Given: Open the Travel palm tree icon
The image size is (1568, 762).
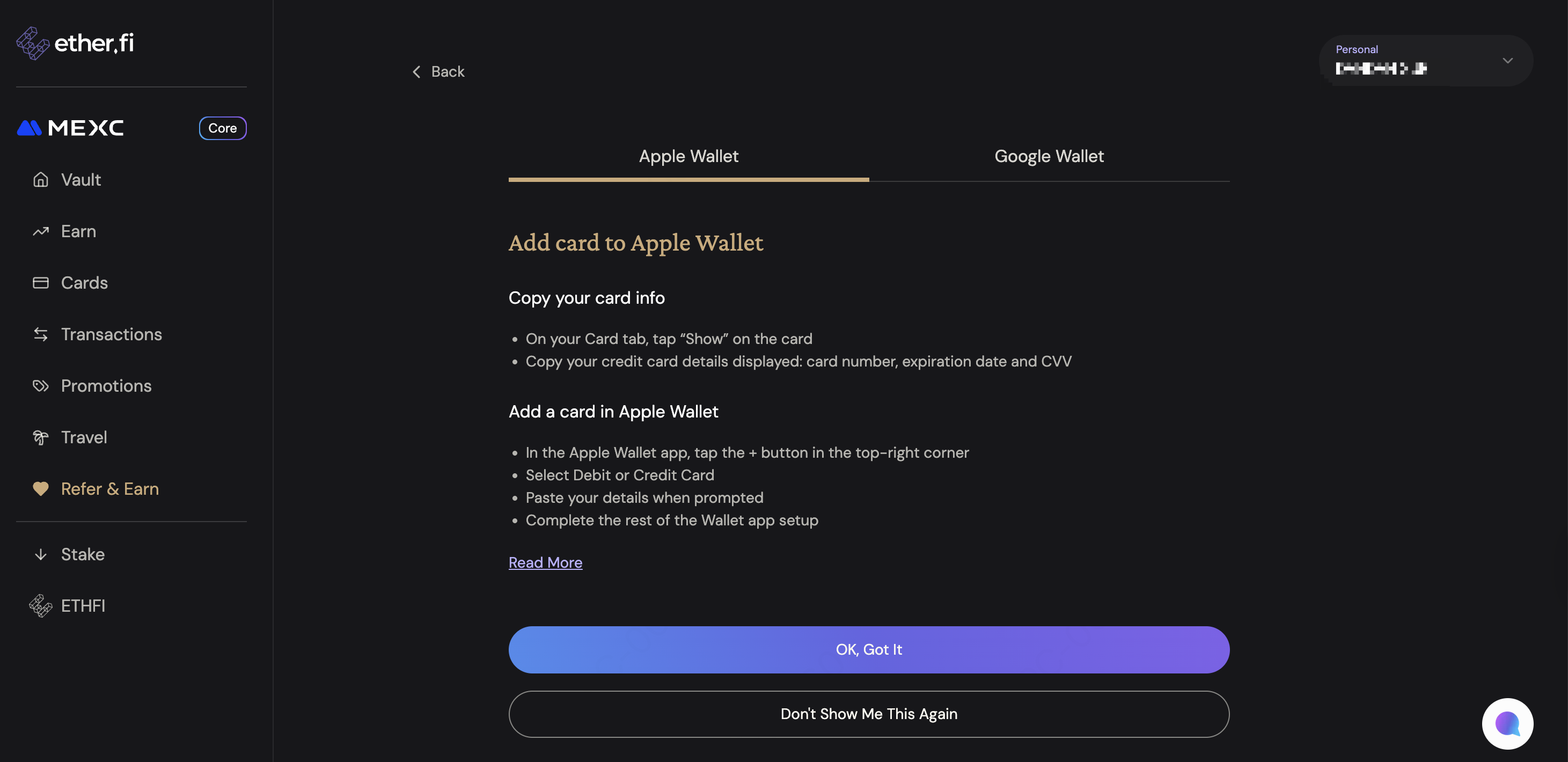Looking at the screenshot, I should click(41, 437).
